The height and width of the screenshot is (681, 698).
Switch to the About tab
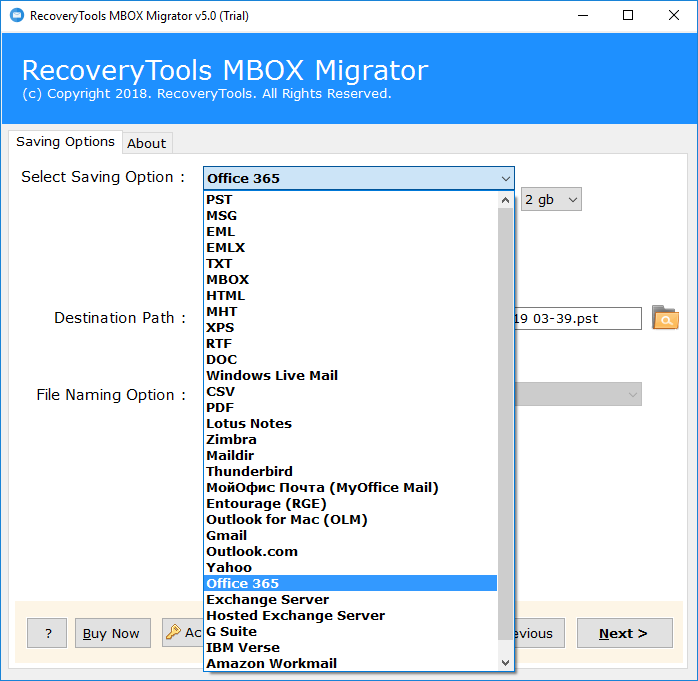tap(146, 143)
